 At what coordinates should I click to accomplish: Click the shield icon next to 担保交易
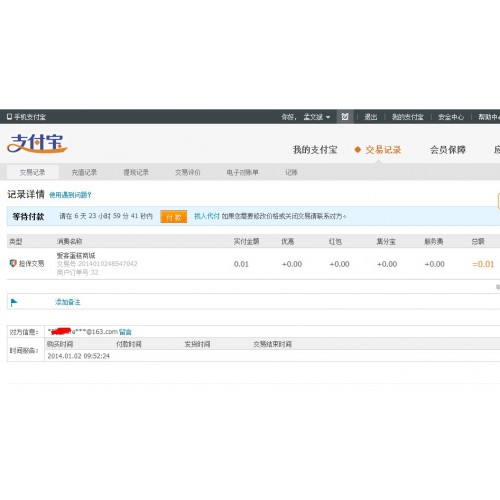[13, 263]
